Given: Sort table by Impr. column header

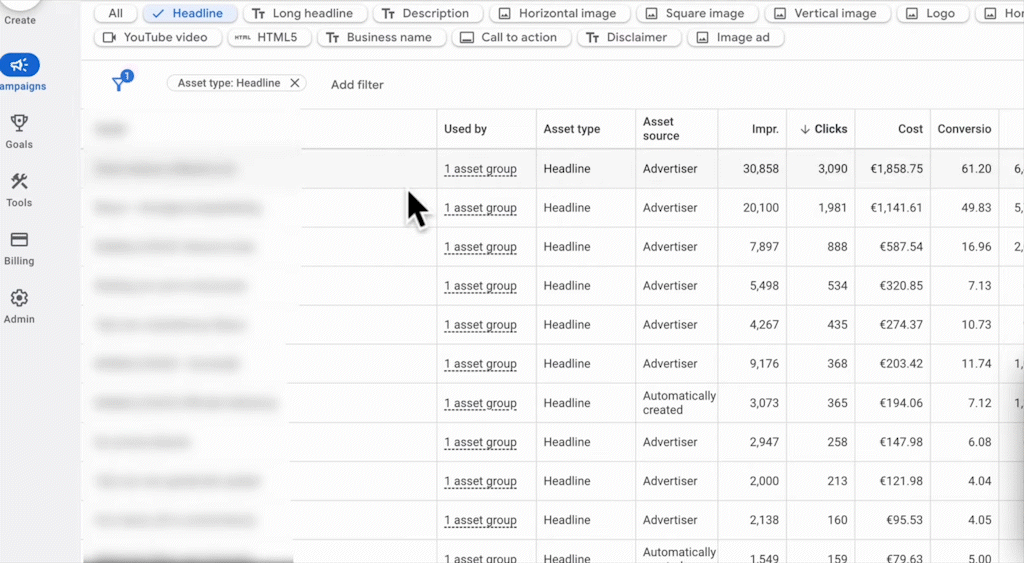Looking at the screenshot, I should 765,129.
